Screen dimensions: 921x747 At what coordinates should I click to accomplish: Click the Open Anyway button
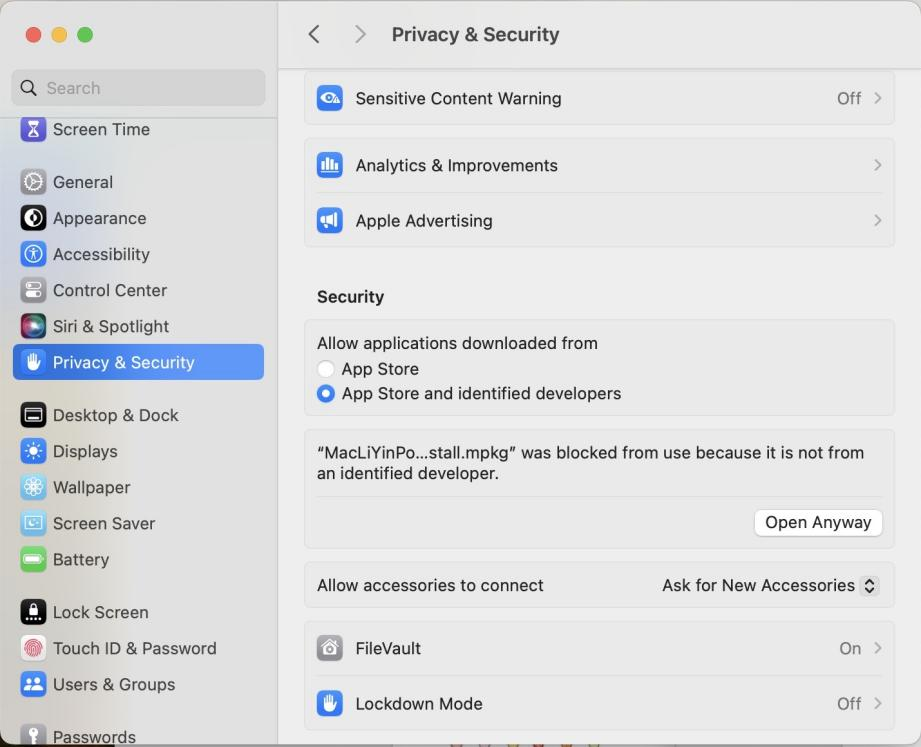tap(818, 522)
